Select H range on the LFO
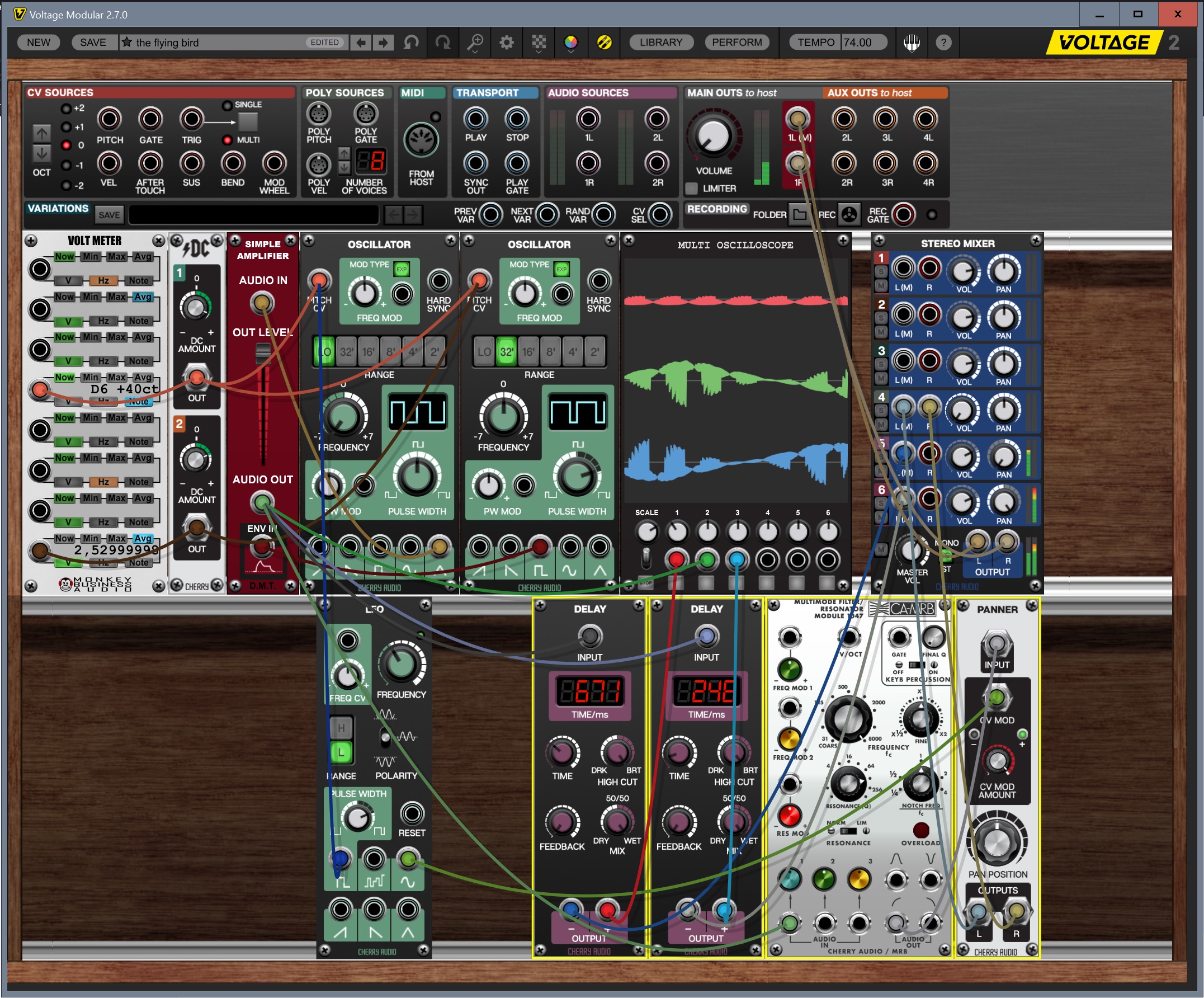The width and height of the screenshot is (1204, 998). tap(341, 728)
